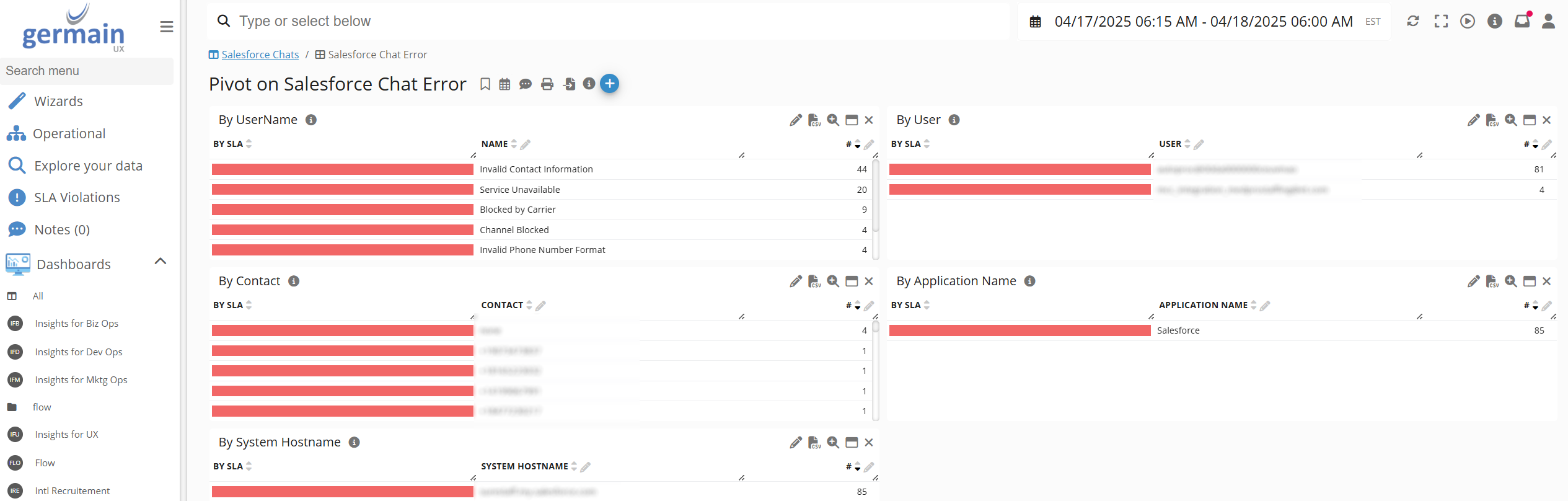Screen dimensions: 1568x501
Task: Click the red SLA bar for Invalid Contact Information
Action: tap(342, 169)
